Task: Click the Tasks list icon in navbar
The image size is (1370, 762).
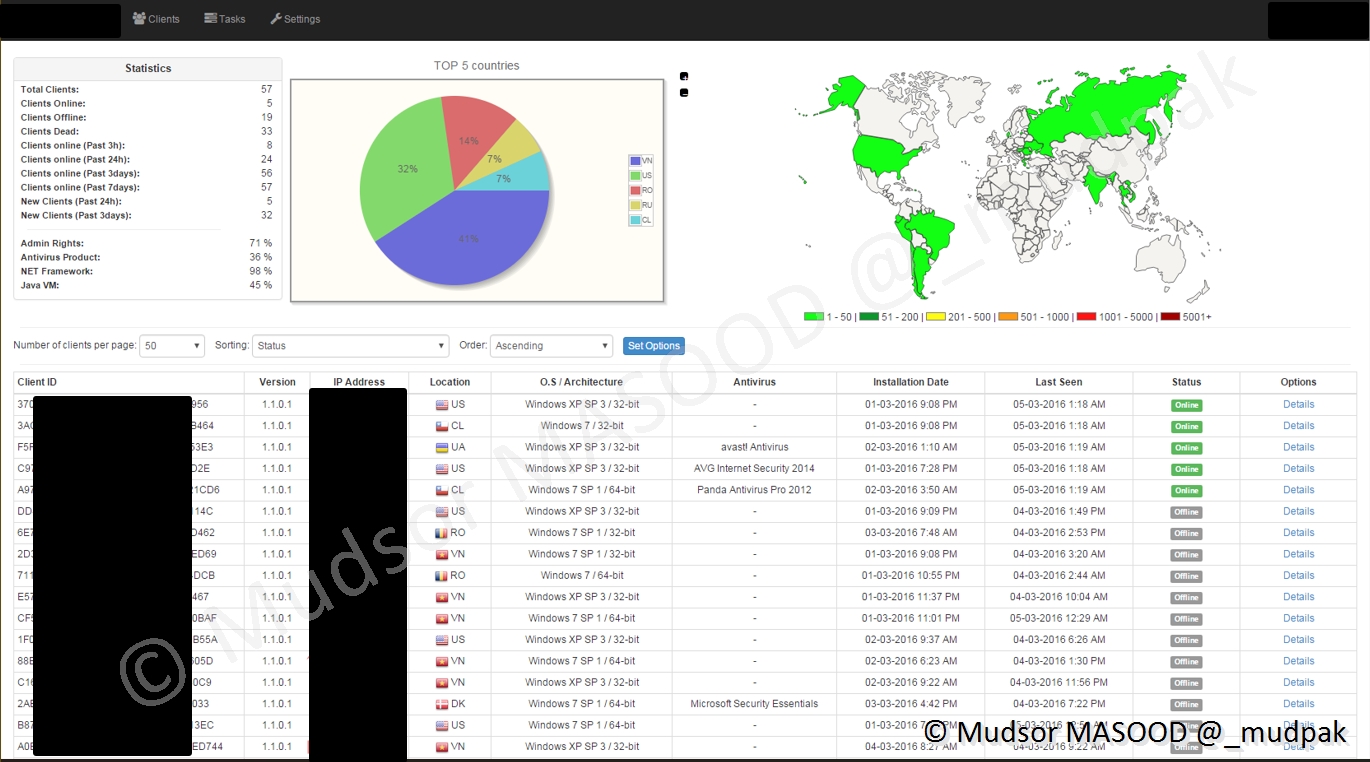Action: [210, 19]
